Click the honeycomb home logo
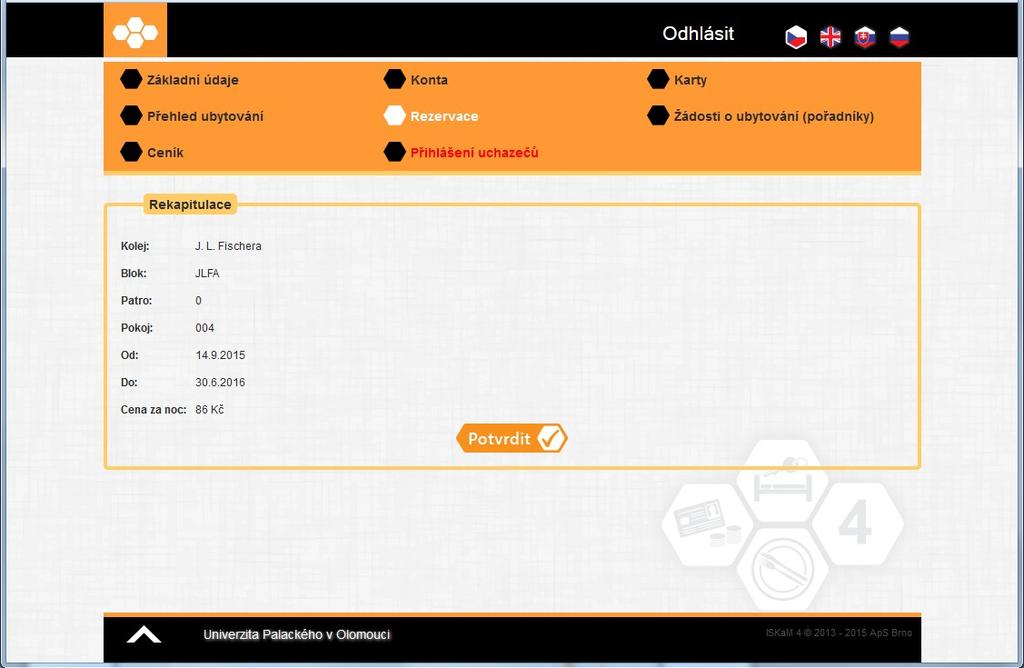The width and height of the screenshot is (1024, 668). (135, 31)
